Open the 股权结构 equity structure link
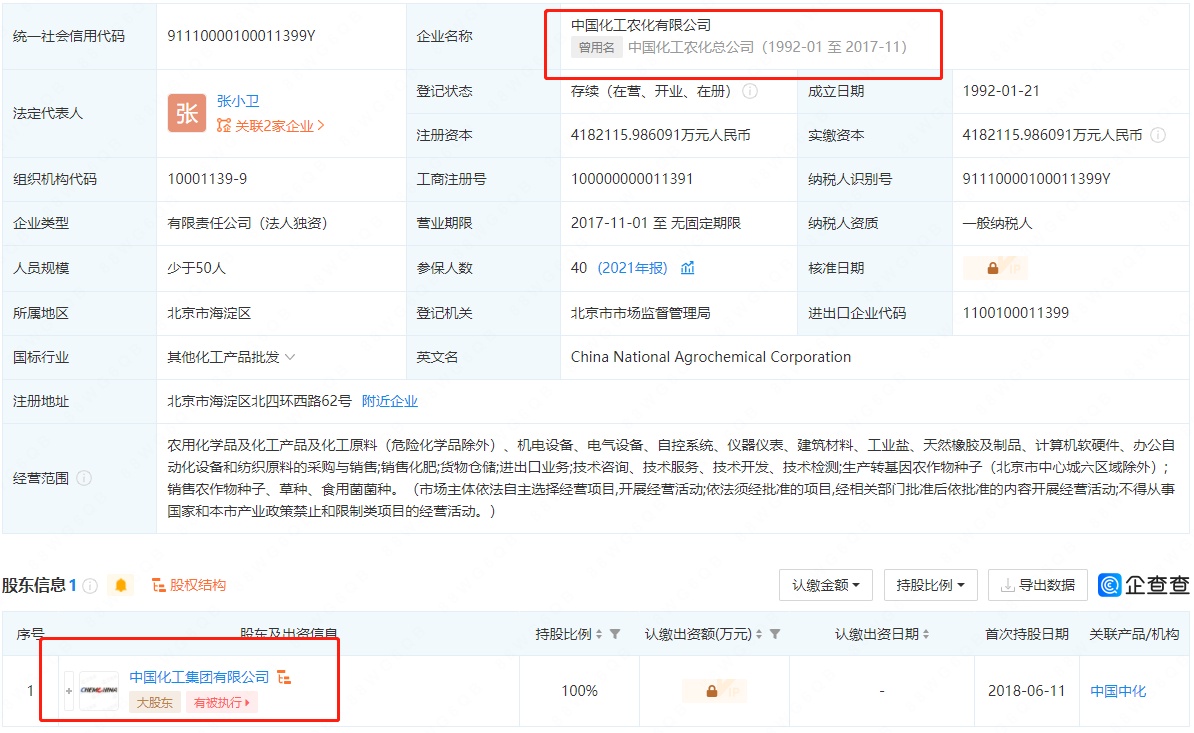Screen dimensions: 1194x733 coord(189,585)
